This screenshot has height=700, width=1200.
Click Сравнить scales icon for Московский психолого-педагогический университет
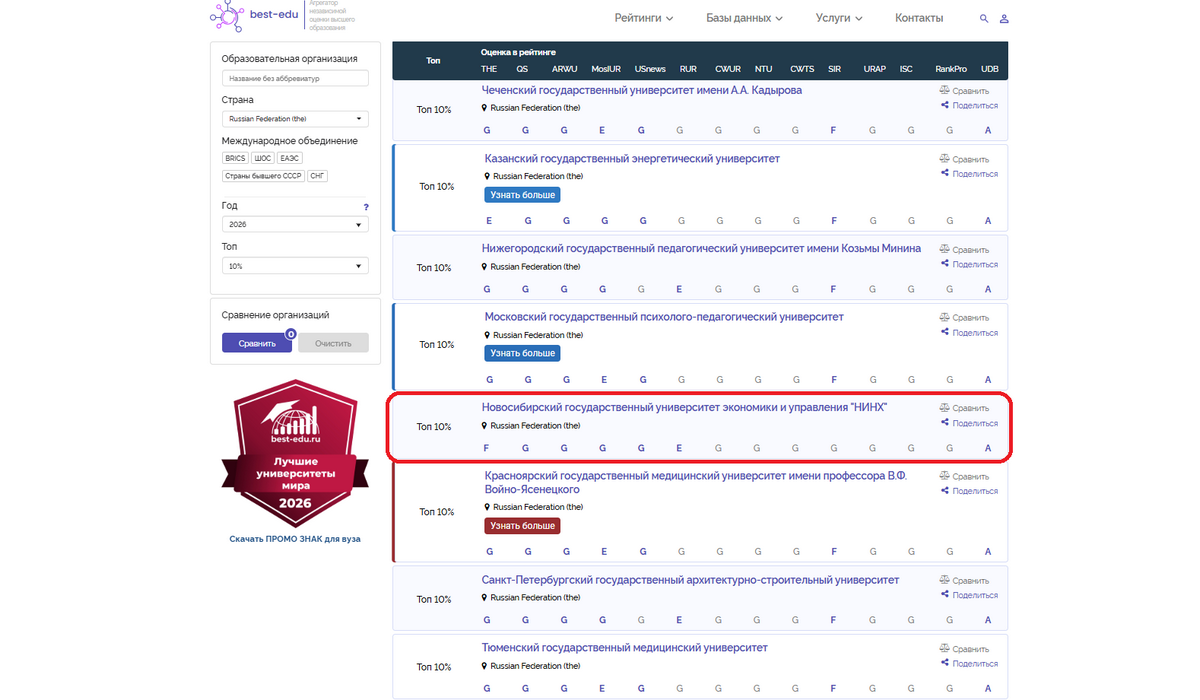pos(944,318)
